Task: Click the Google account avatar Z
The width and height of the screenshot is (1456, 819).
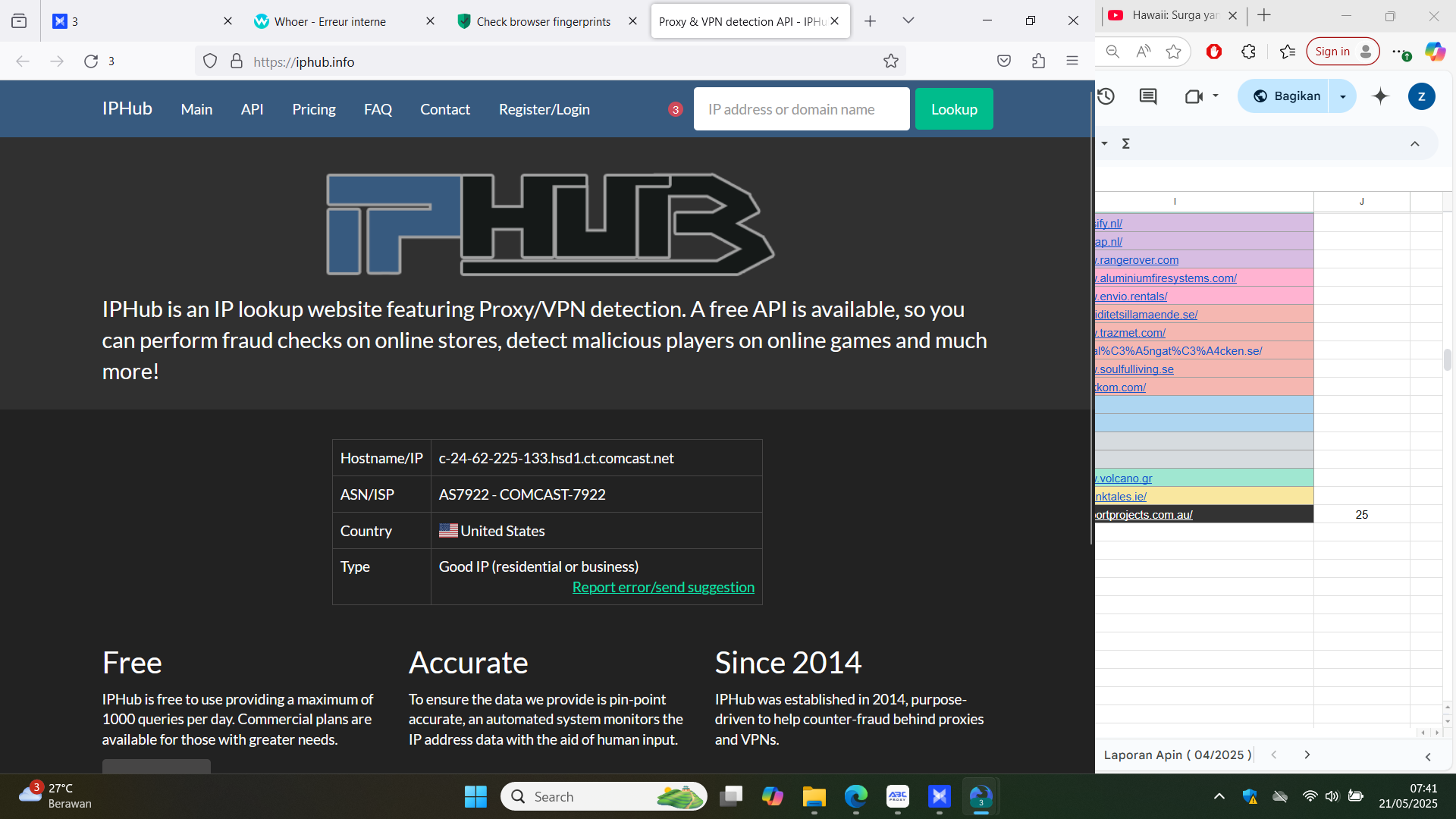Action: click(x=1421, y=96)
